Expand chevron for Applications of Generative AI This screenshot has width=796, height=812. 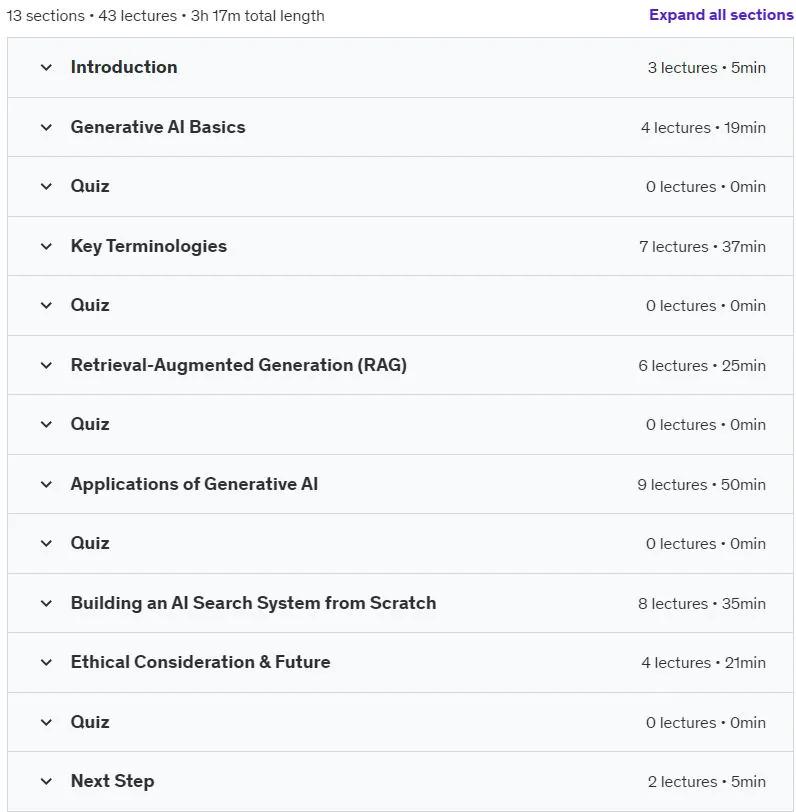coord(46,485)
